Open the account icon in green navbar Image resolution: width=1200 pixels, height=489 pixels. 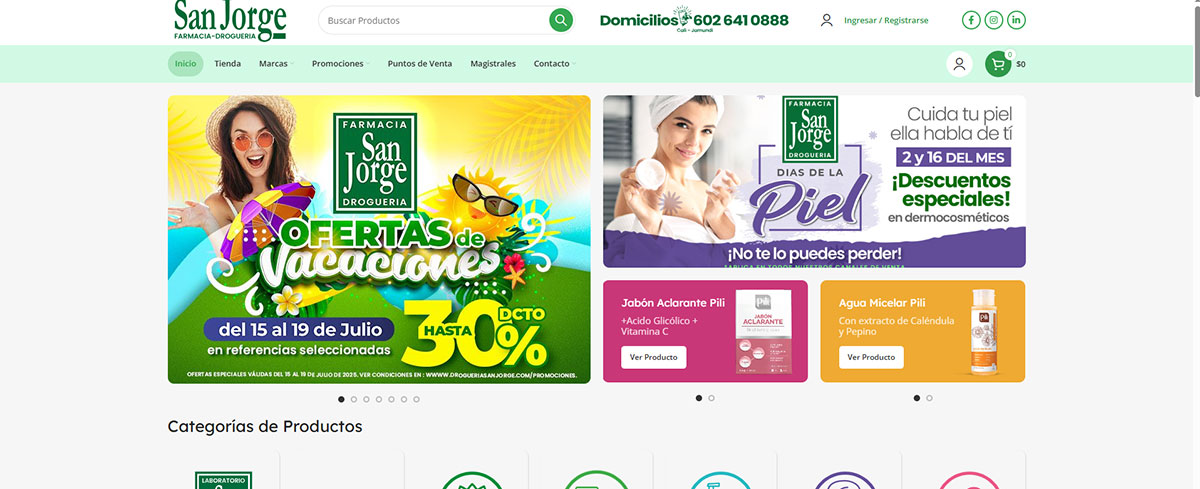click(x=959, y=64)
